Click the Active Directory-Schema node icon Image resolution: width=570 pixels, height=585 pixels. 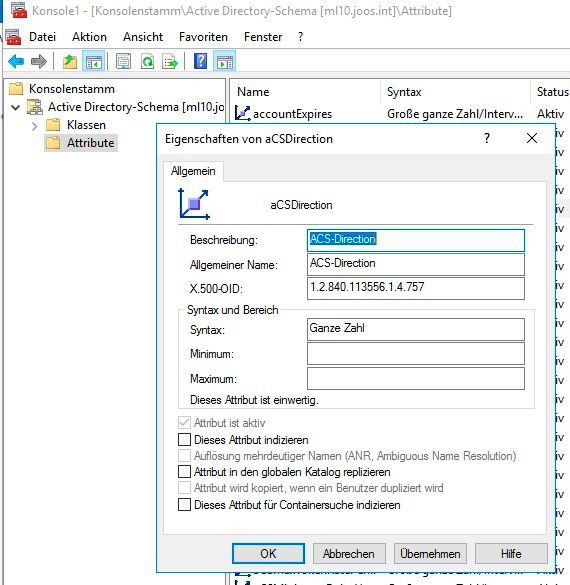click(x=35, y=107)
